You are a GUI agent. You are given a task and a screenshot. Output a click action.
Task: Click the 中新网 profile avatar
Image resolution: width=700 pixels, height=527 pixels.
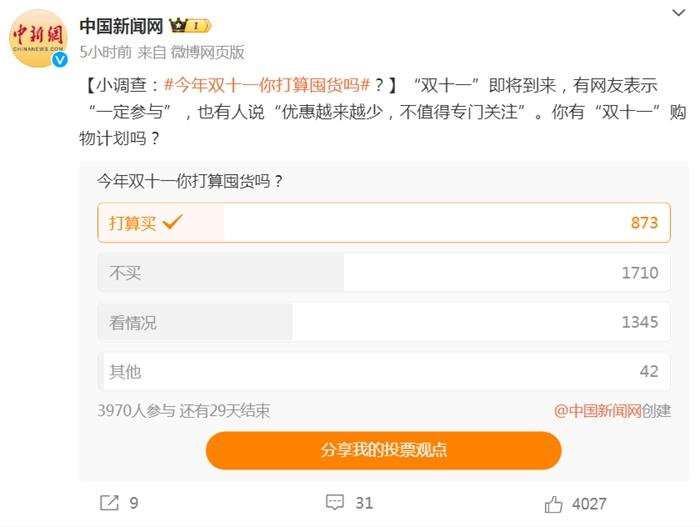click(x=38, y=40)
